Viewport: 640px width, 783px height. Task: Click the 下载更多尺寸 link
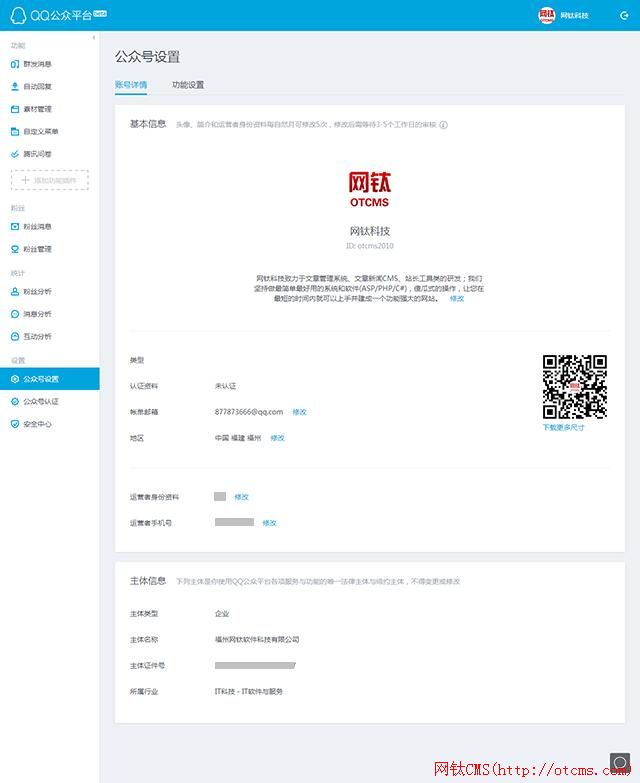pos(563,427)
